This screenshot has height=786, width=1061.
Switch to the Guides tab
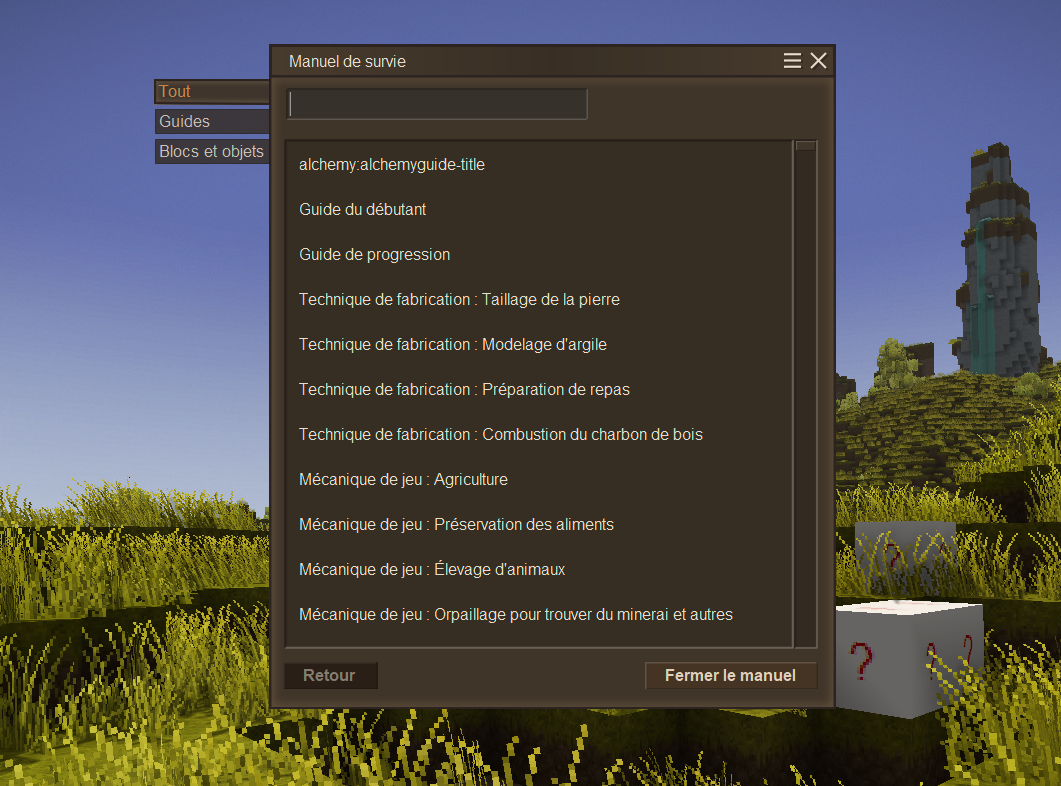pos(211,121)
